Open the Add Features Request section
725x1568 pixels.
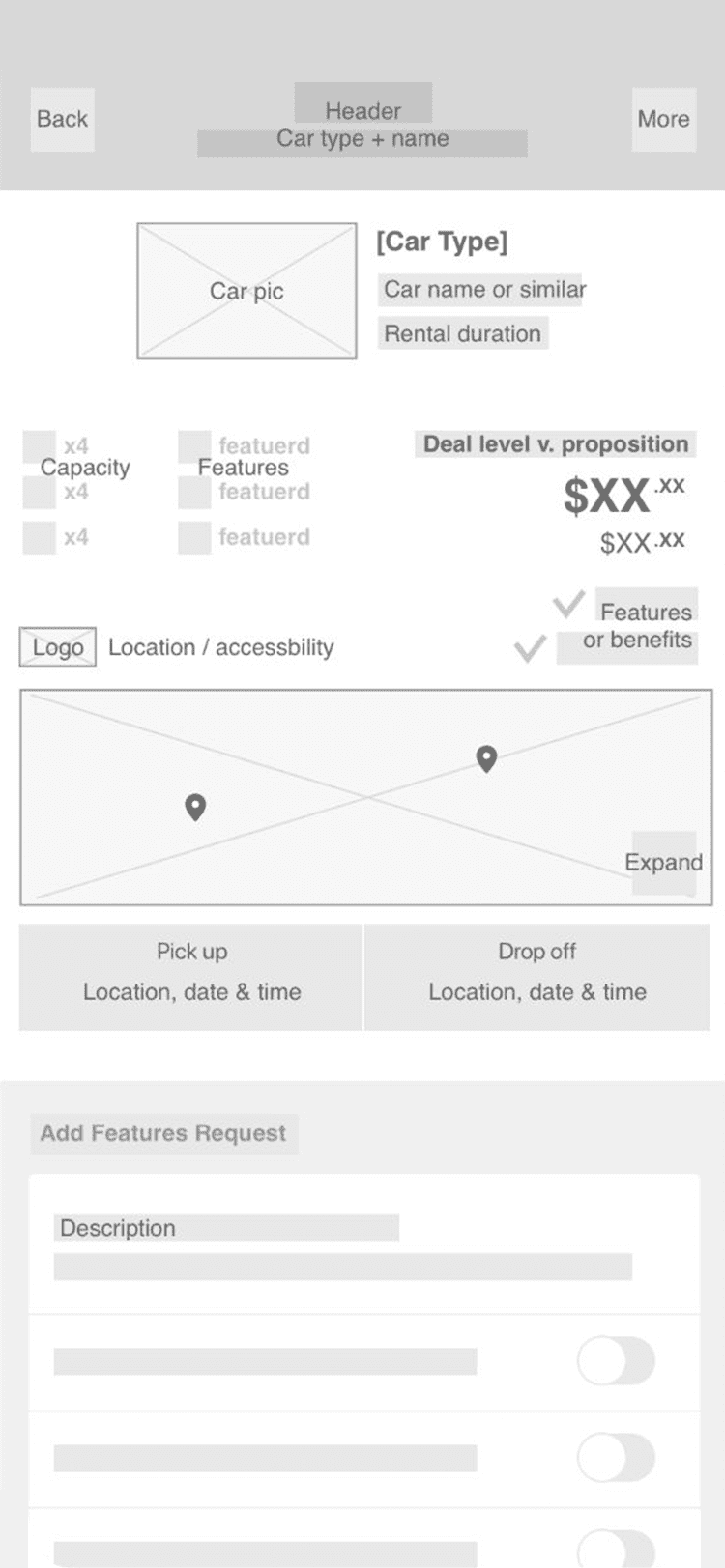[x=164, y=1133]
